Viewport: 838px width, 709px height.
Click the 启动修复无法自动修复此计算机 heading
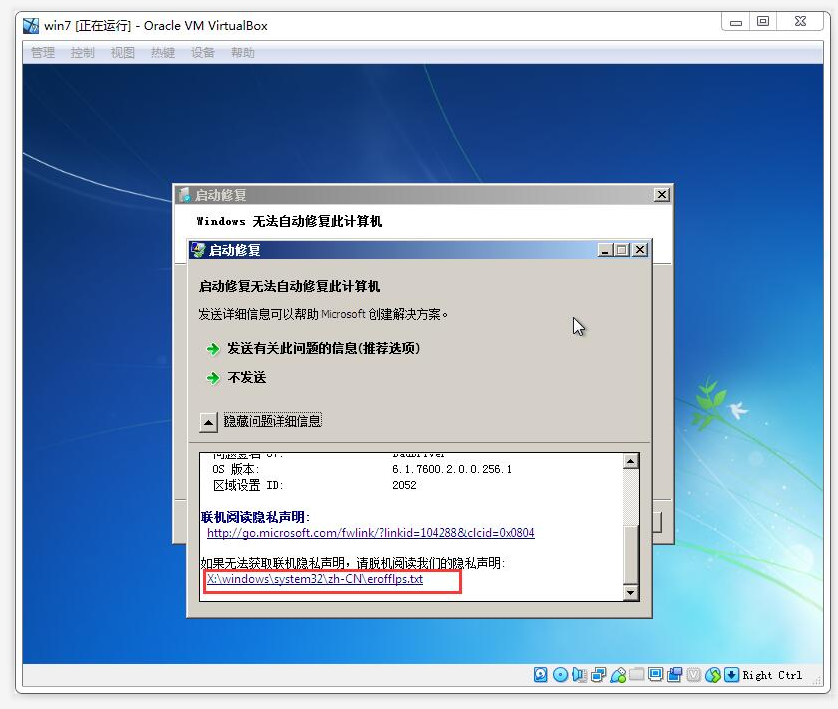click(289, 286)
